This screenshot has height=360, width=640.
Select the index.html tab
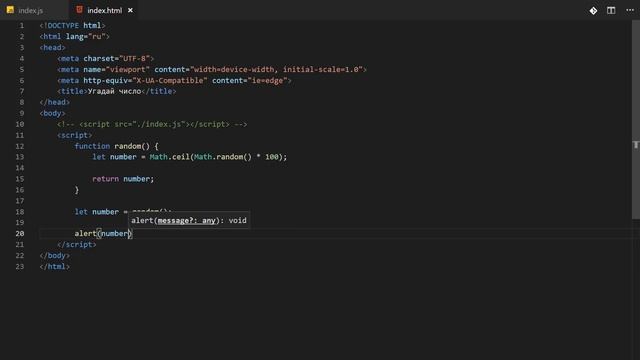point(104,11)
